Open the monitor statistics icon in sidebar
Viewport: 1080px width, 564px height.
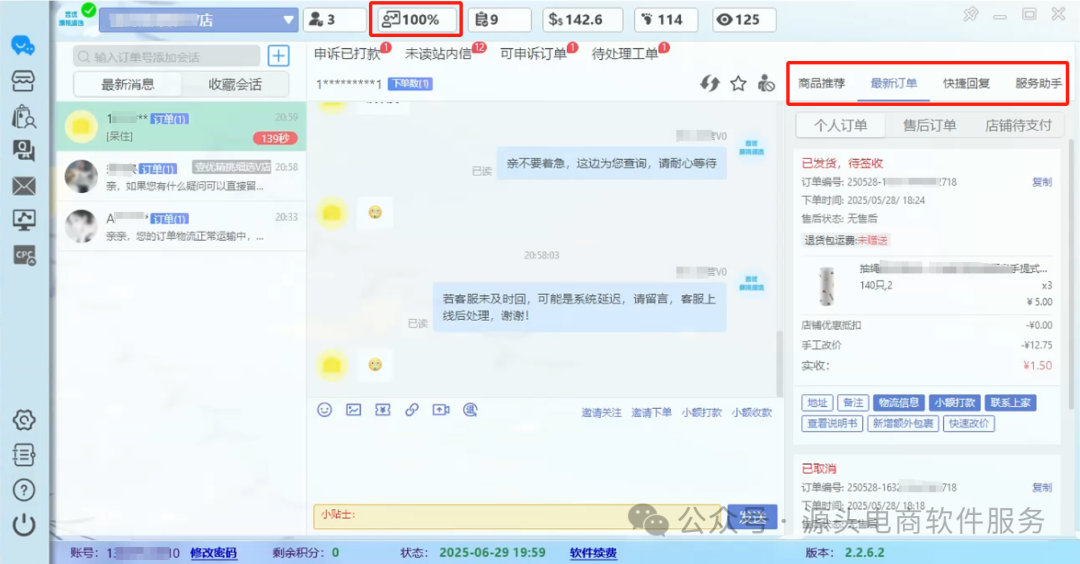[23, 220]
